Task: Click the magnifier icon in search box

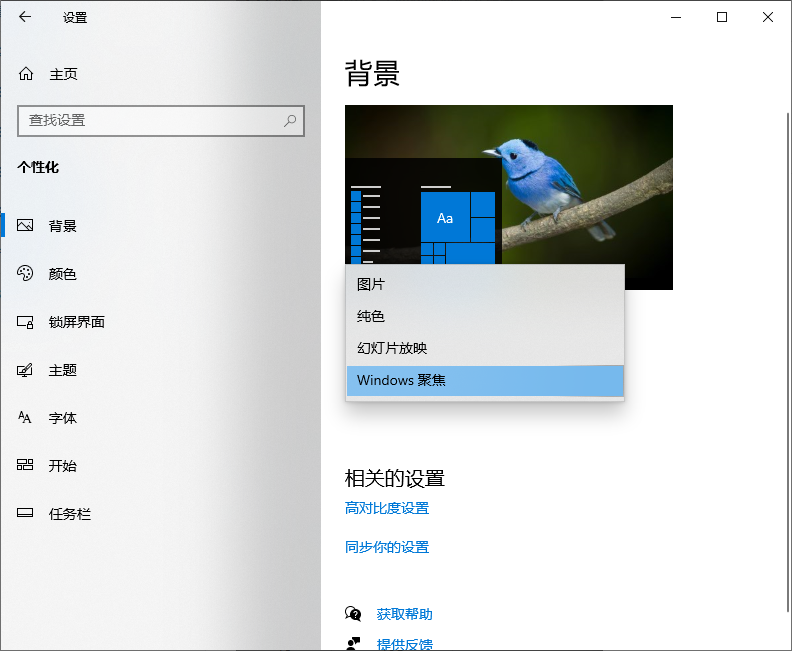Action: click(x=290, y=121)
